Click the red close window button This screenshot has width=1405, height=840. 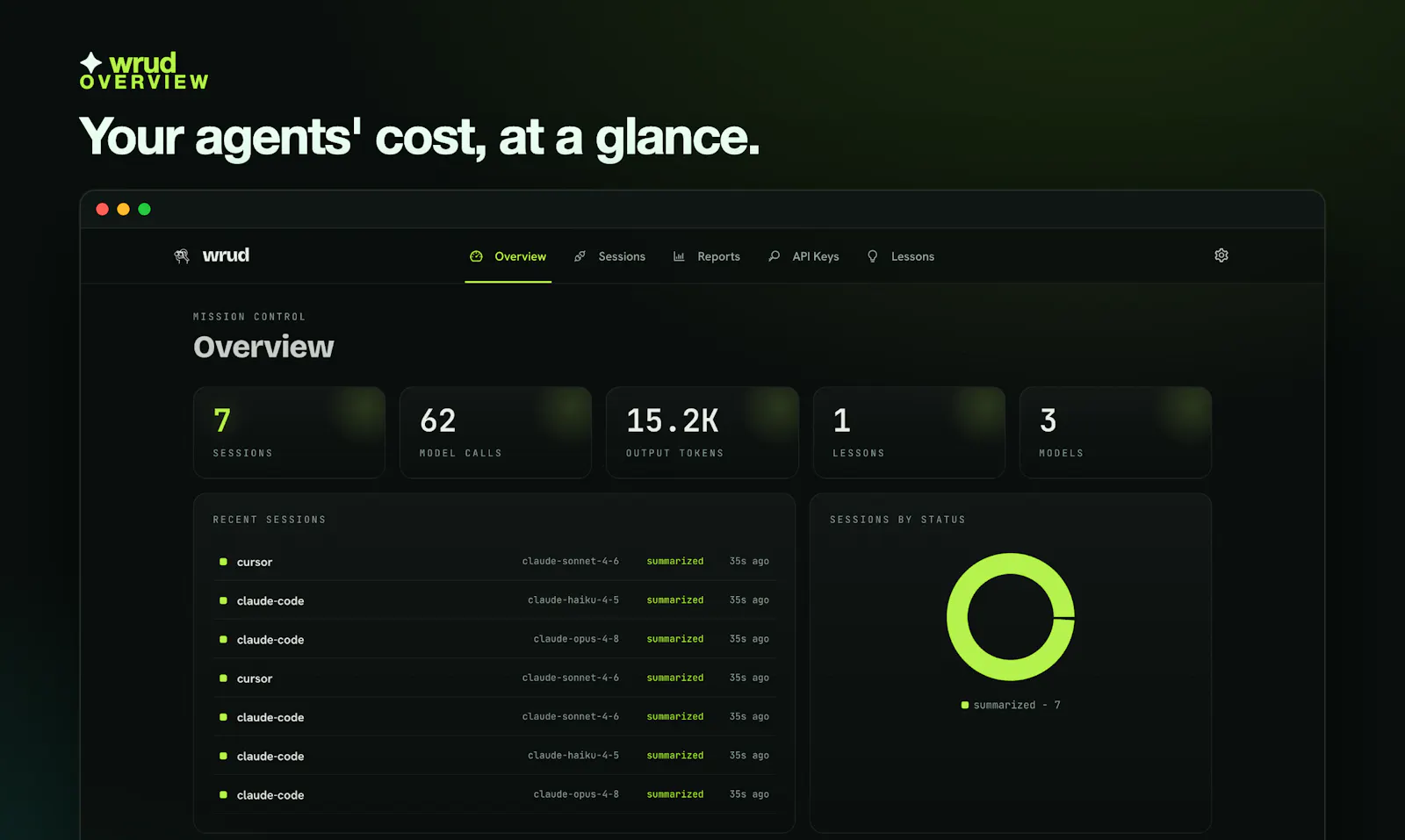tap(102, 209)
